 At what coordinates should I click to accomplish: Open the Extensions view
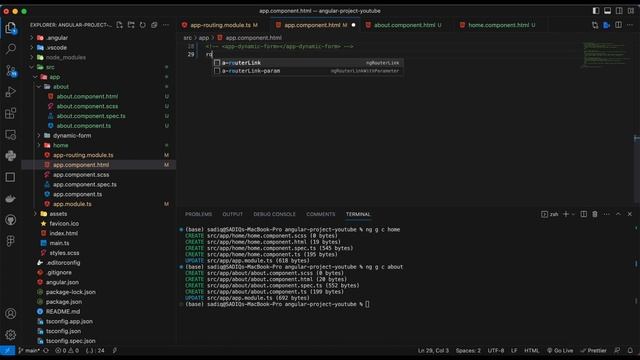(x=11, y=113)
